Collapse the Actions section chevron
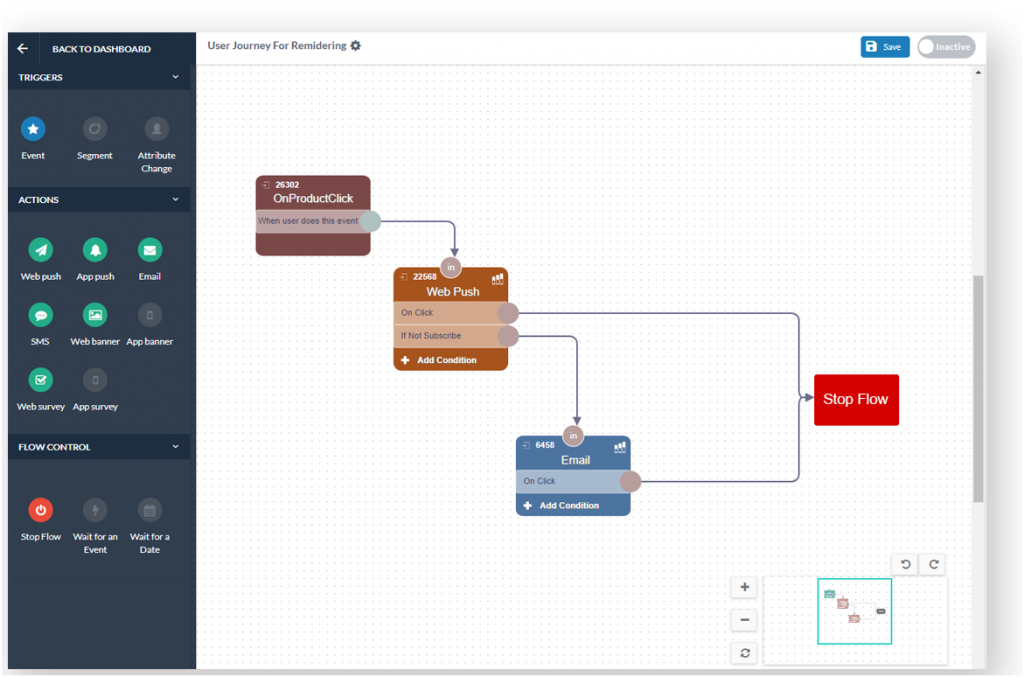The width and height of the screenshot is (1024, 677). point(176,200)
